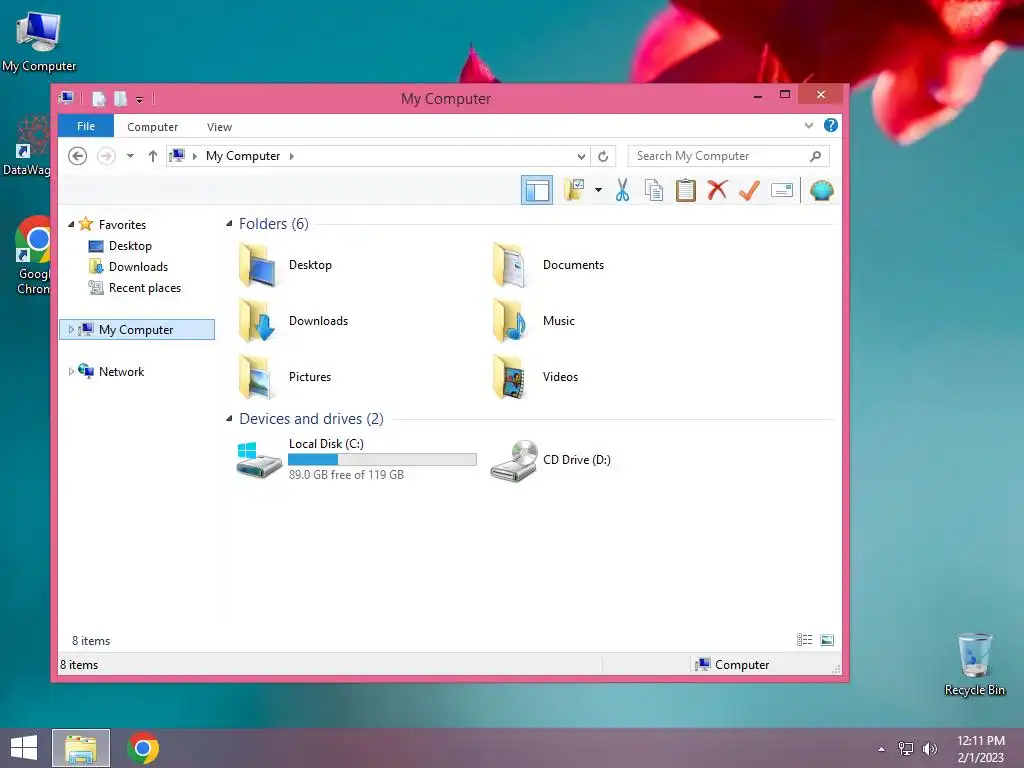The width and height of the screenshot is (1024, 768).
Task: Collapse the Folders (6) group
Action: point(229,224)
